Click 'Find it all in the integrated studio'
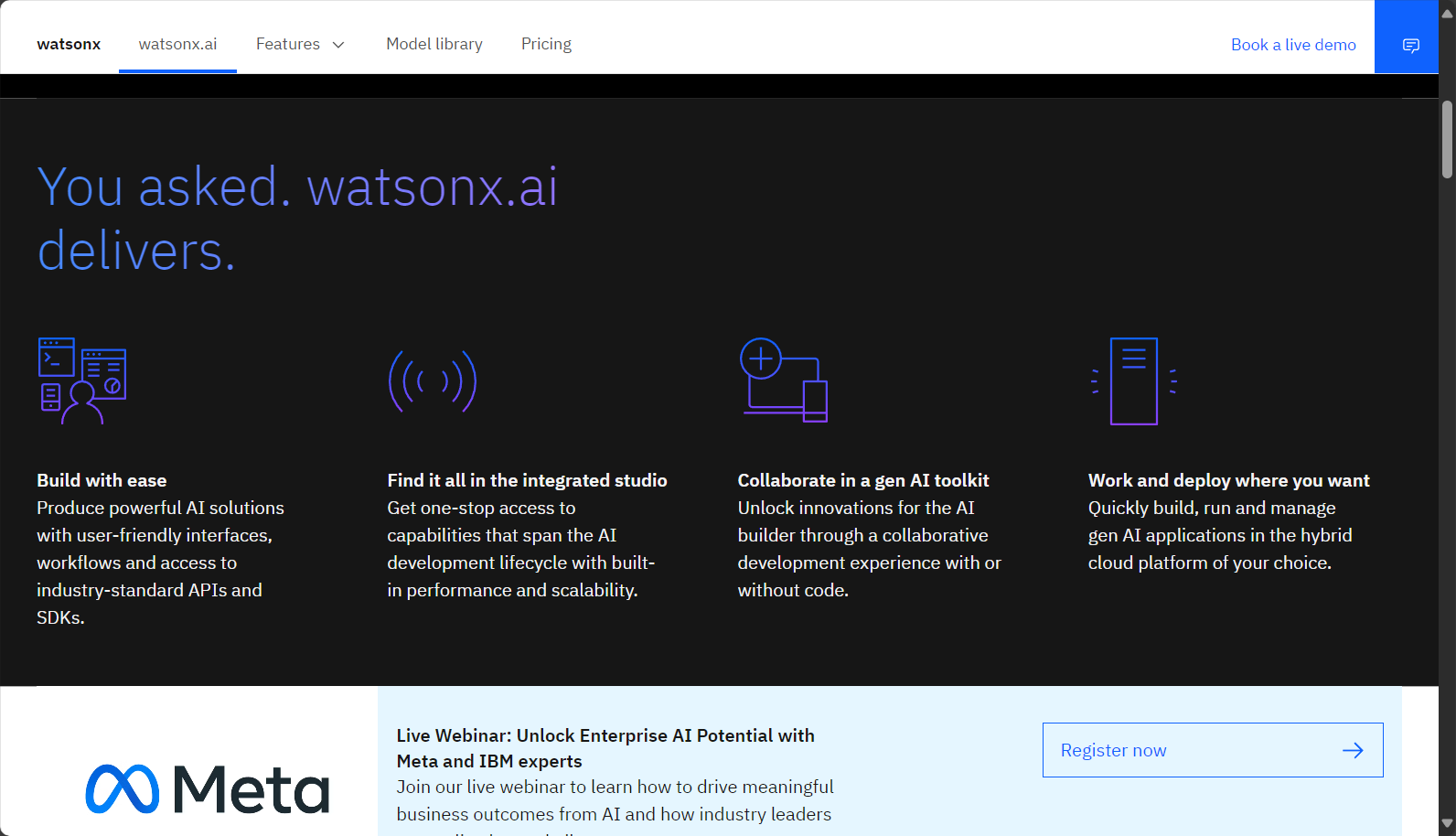This screenshot has width=1456, height=836. [x=527, y=480]
